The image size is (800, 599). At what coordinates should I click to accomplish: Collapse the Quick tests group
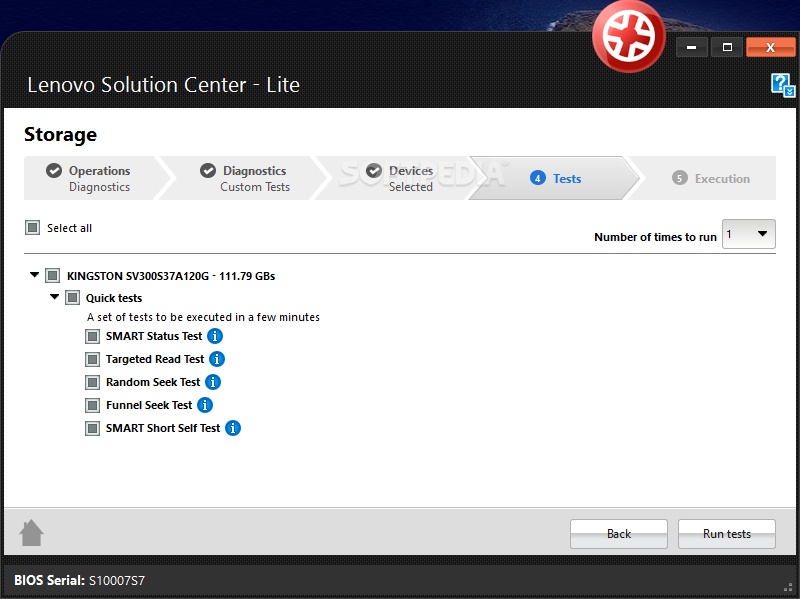point(54,297)
